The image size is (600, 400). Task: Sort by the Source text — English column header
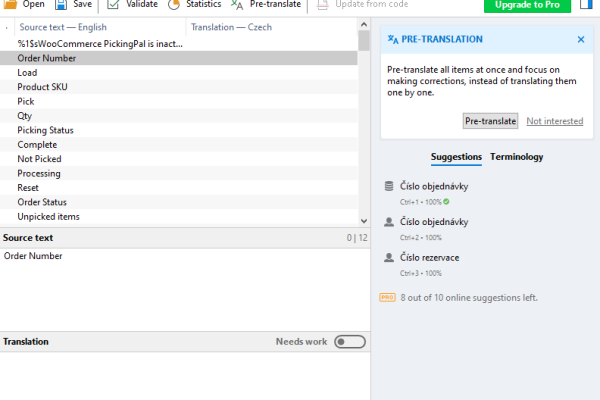coord(62,27)
